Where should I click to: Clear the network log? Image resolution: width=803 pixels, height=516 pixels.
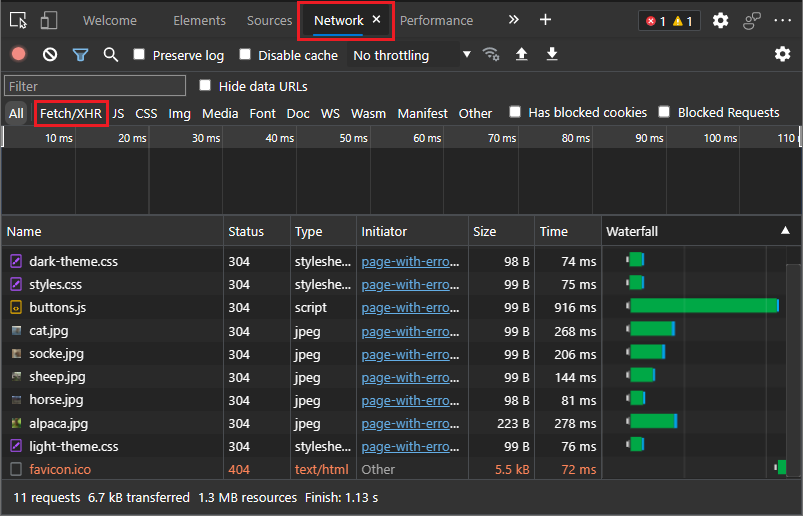pyautogui.click(x=50, y=54)
